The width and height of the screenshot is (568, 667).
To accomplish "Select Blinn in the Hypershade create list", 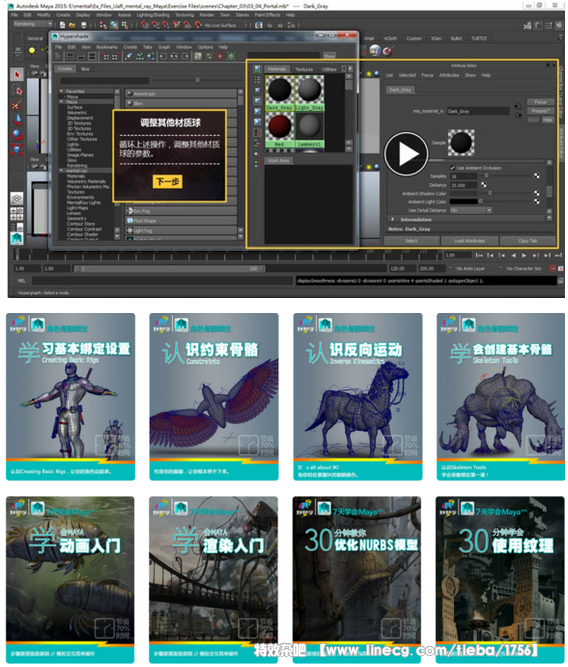I will (x=181, y=103).
